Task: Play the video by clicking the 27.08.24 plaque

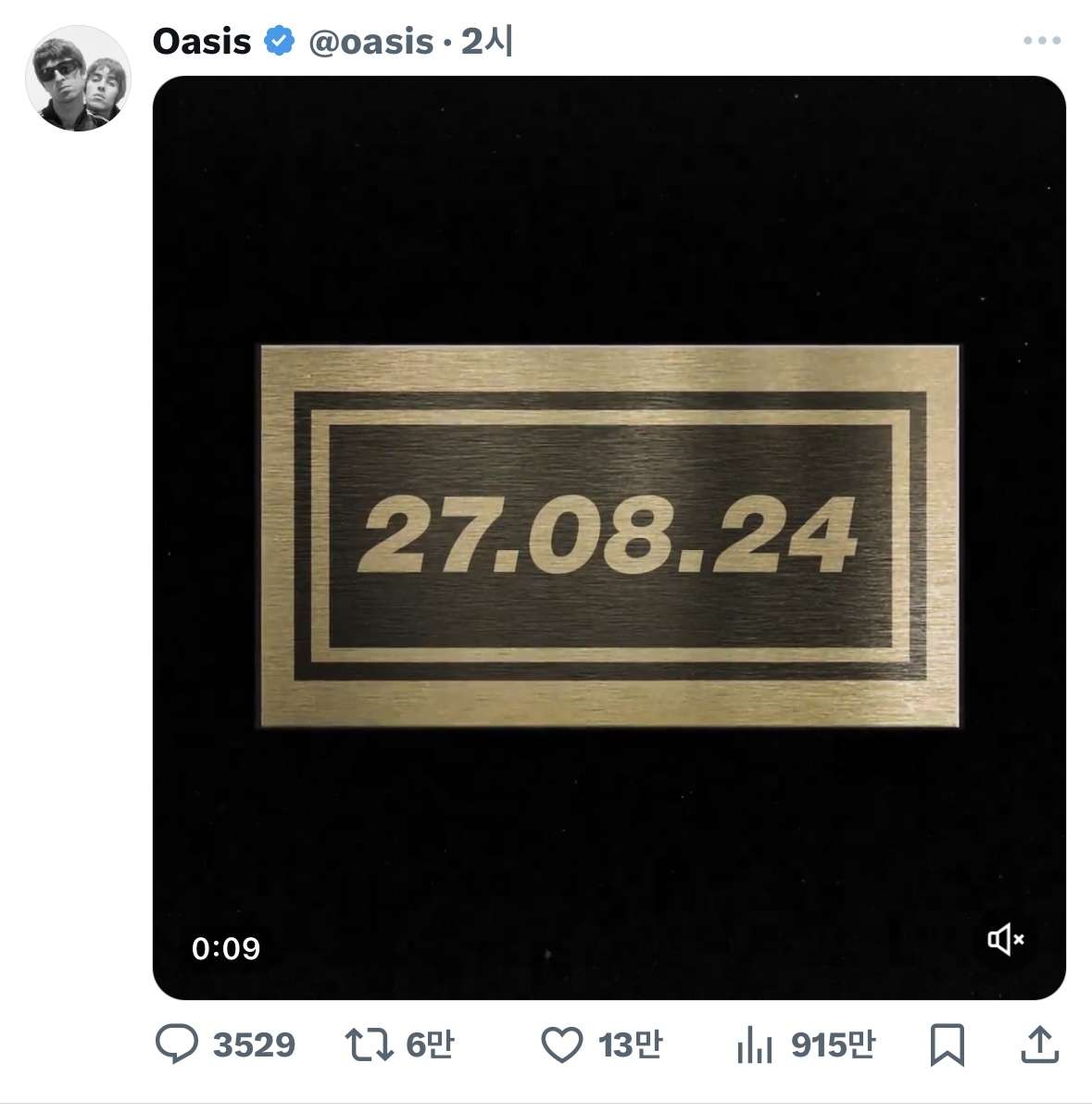Action: (x=609, y=535)
